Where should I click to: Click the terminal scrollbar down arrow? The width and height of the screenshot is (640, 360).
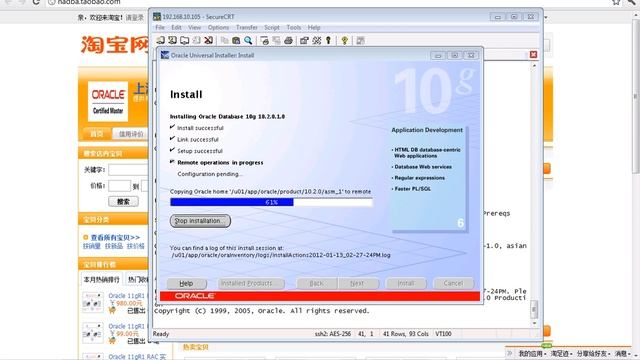coord(534,323)
